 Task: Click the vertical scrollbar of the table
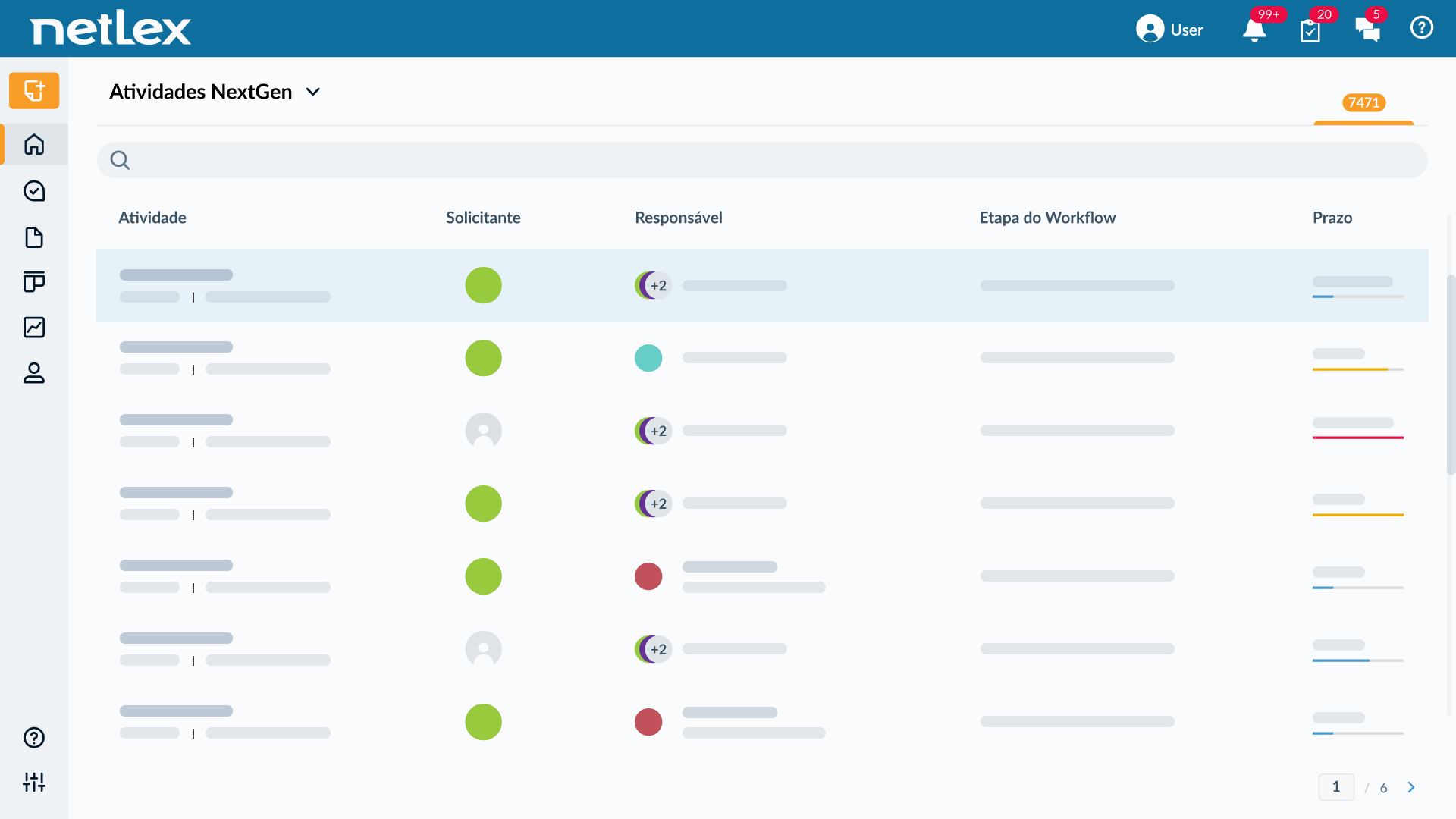click(1451, 375)
